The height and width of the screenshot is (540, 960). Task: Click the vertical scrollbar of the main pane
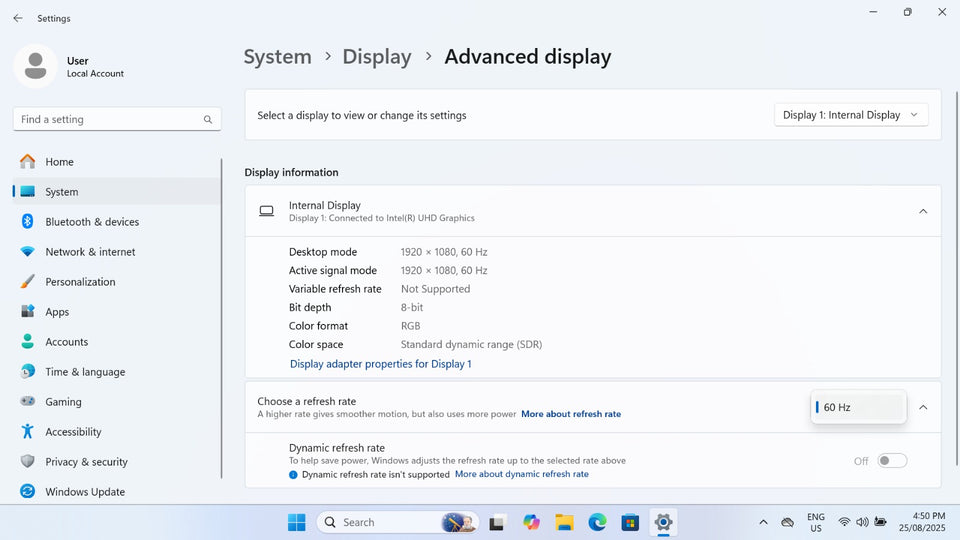[956, 279]
